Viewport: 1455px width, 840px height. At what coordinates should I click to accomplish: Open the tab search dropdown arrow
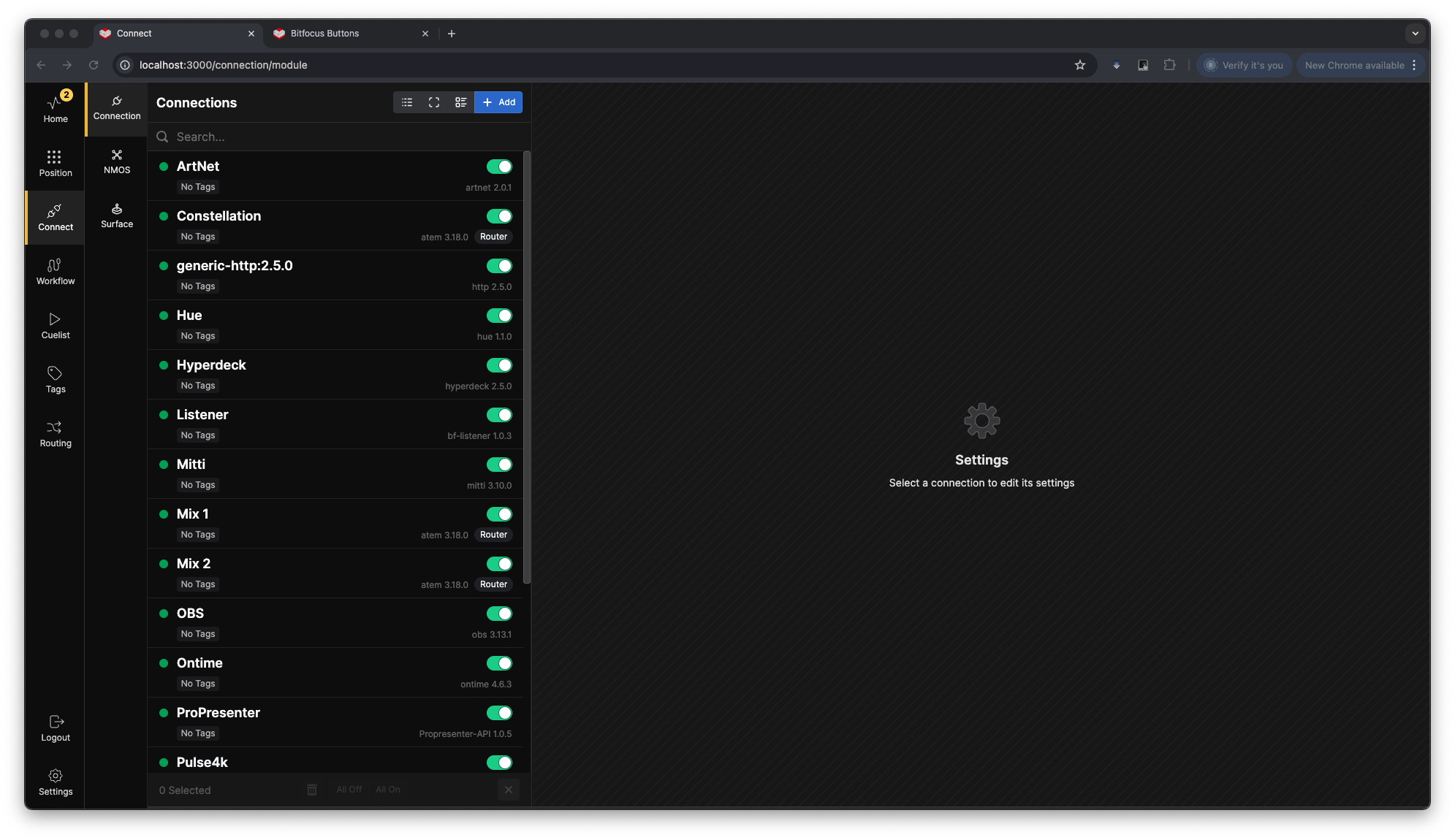coord(1416,34)
